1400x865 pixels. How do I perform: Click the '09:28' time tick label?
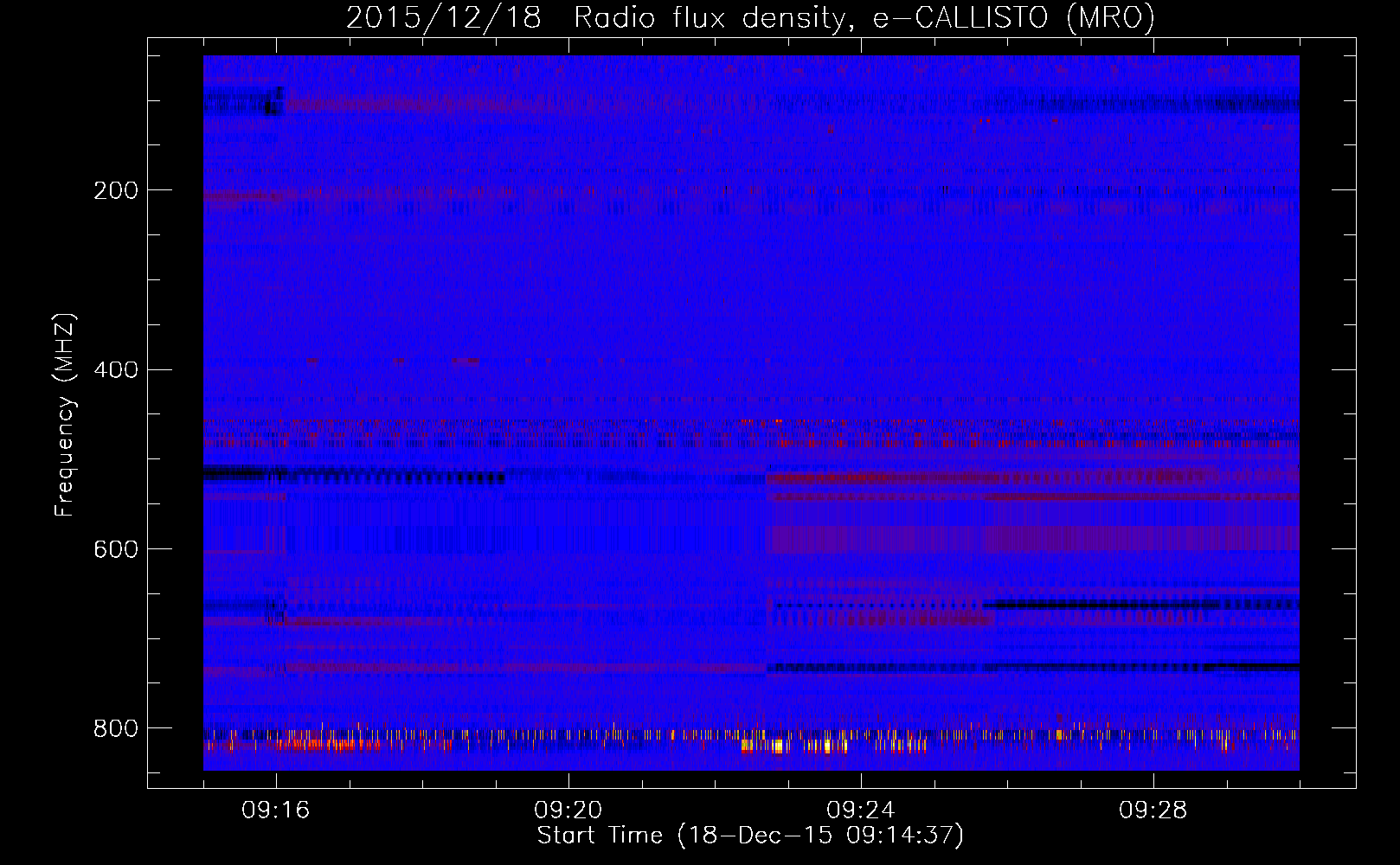pos(1153,811)
